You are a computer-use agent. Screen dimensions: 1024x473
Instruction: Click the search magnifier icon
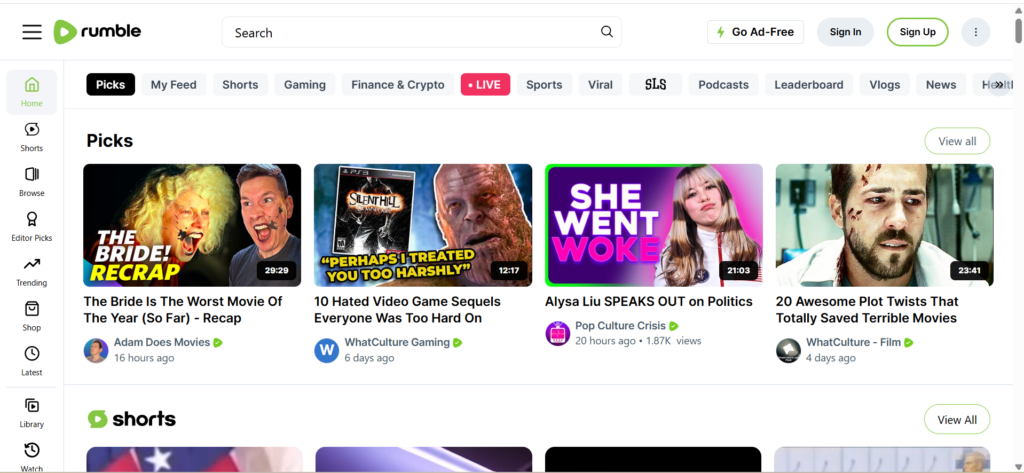(x=607, y=32)
